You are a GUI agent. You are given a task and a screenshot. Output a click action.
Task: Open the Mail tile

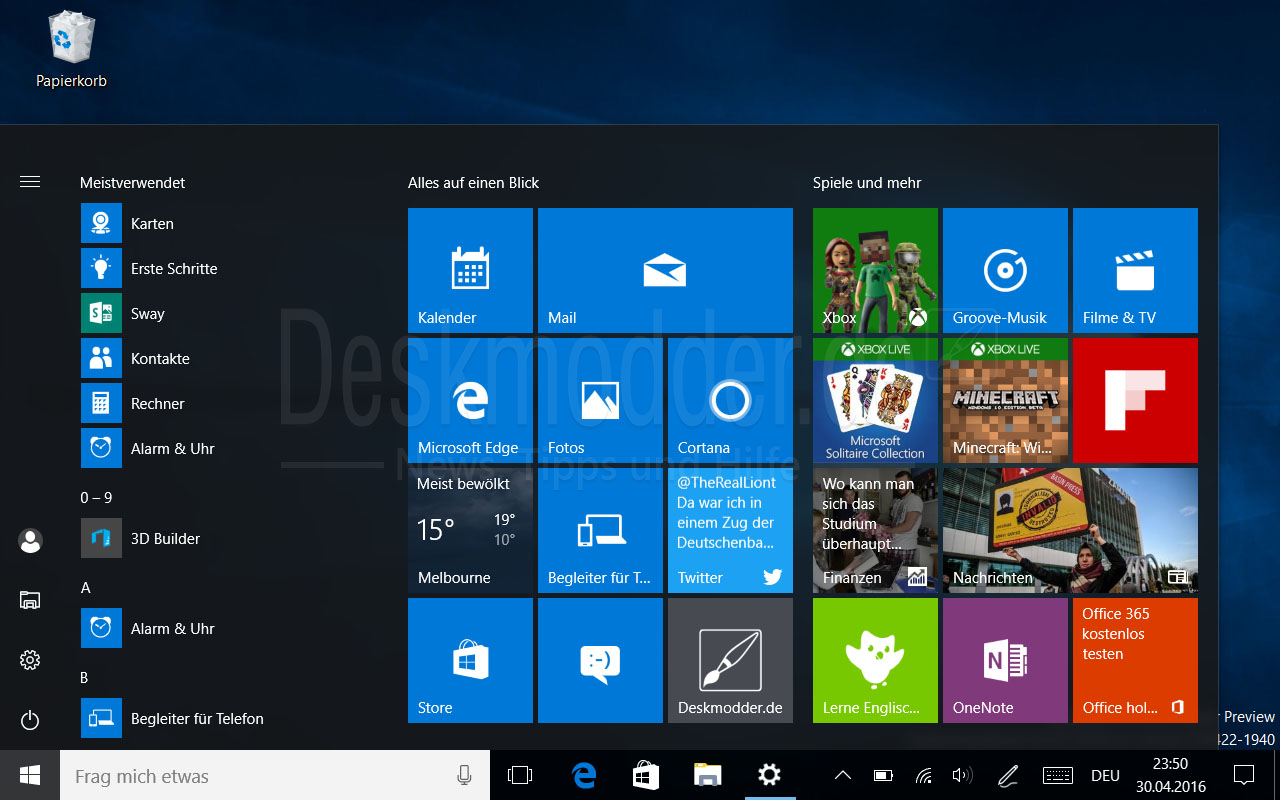click(665, 270)
